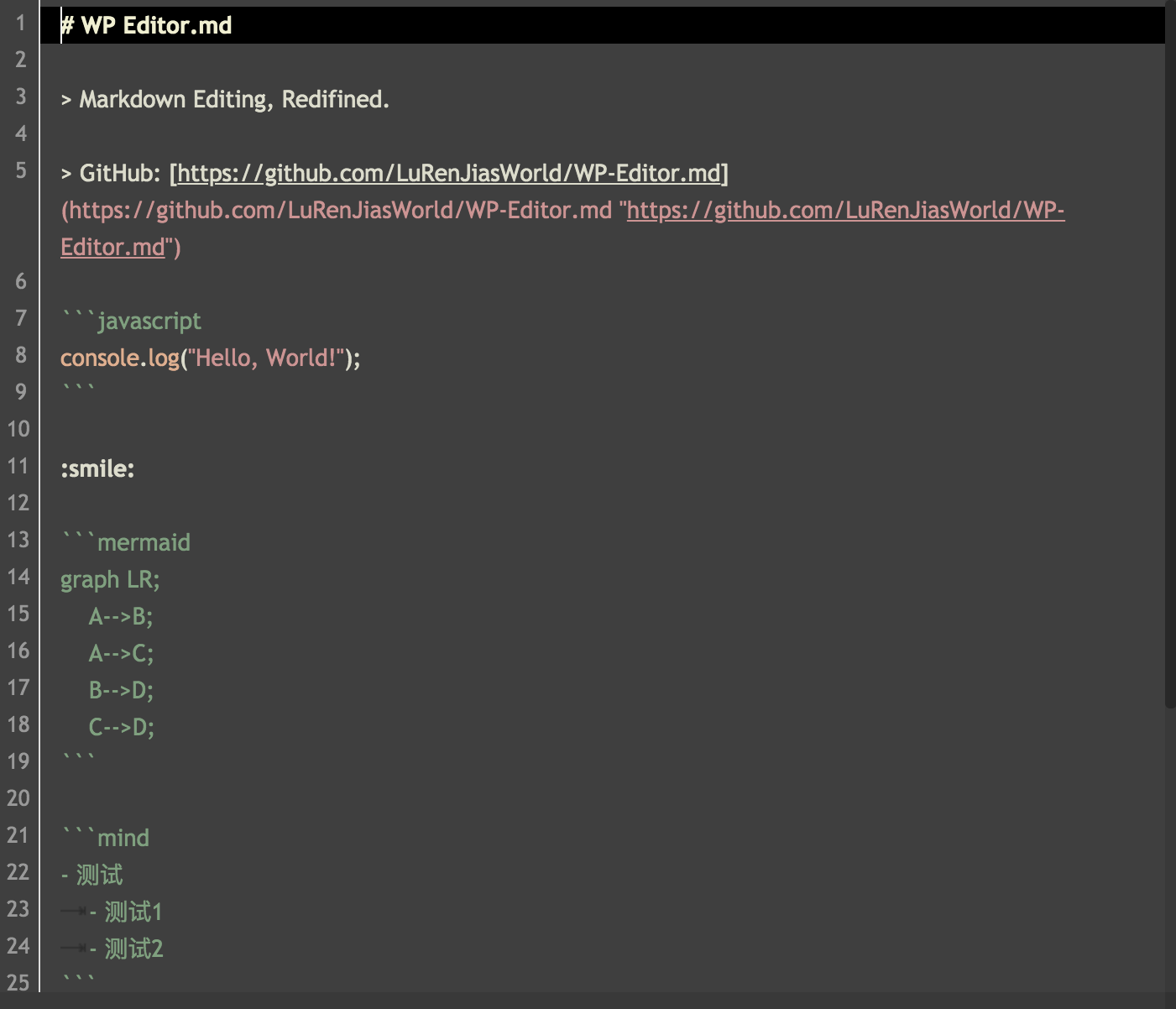Click the "log" method name
Screen dimensions: 1176x1009
pyautogui.click(x=164, y=358)
